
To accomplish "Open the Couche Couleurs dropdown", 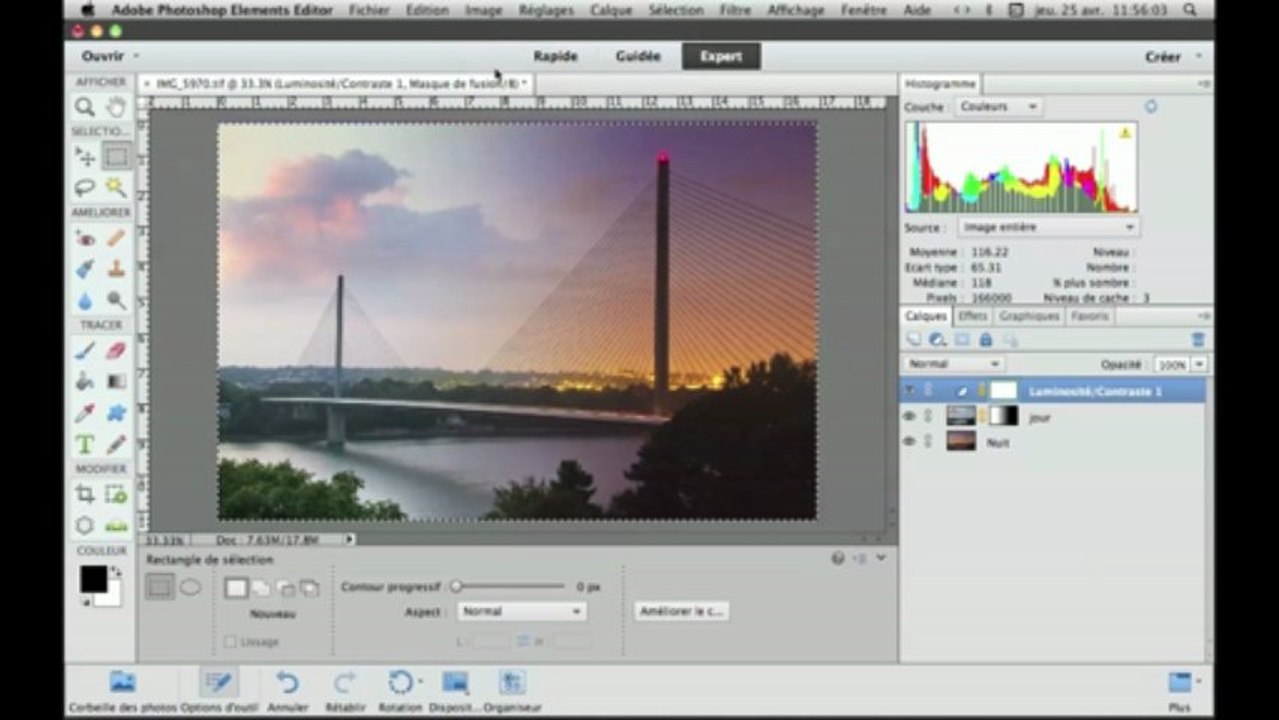I will pyautogui.click(x=998, y=106).
